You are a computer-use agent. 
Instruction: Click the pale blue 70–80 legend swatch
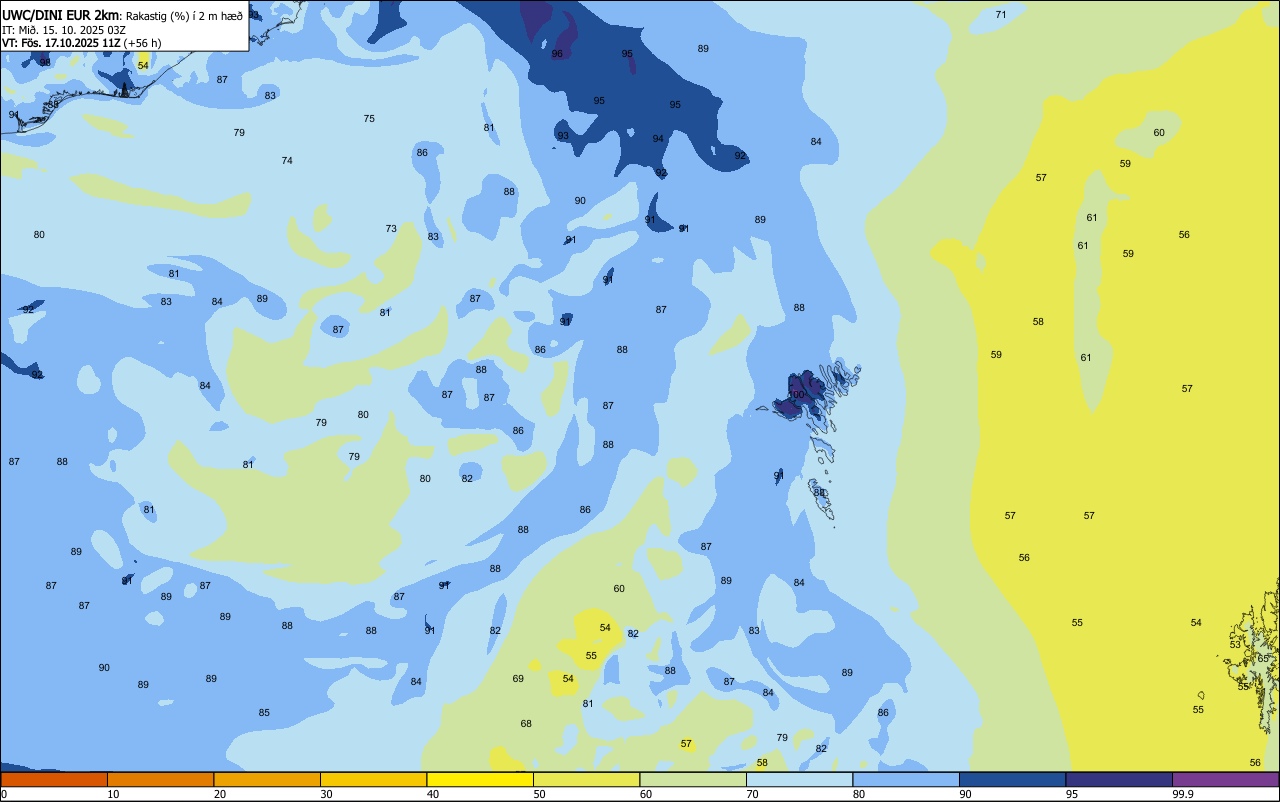(x=799, y=780)
